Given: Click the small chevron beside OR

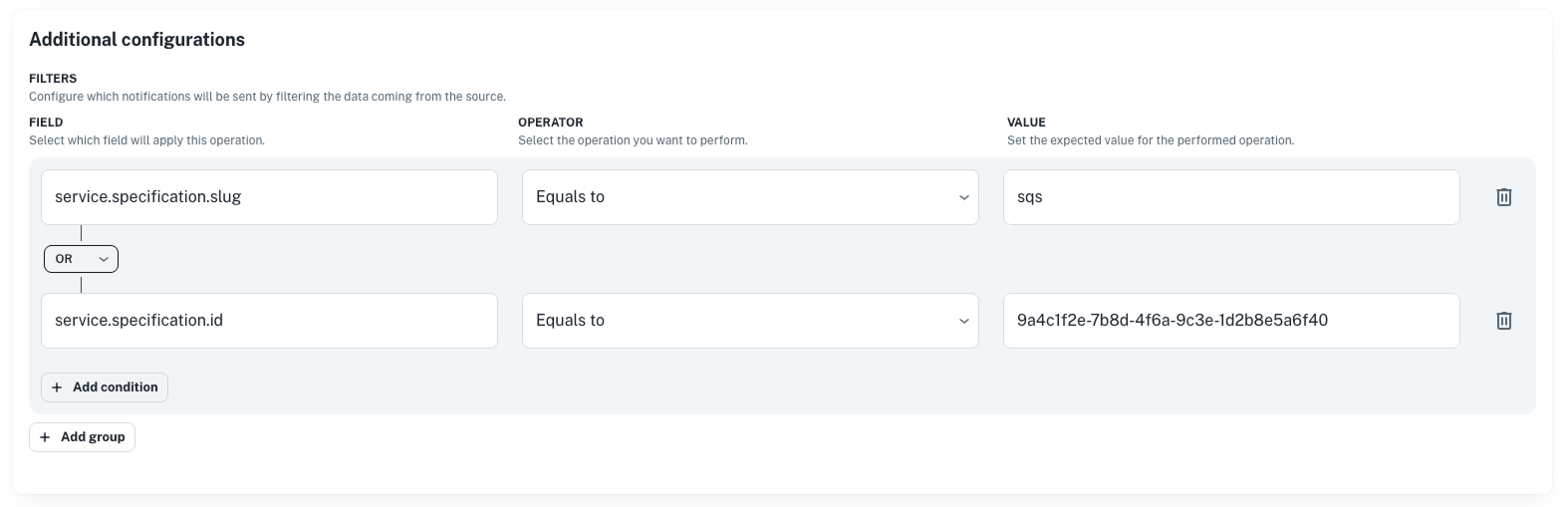Looking at the screenshot, I should pos(104,259).
